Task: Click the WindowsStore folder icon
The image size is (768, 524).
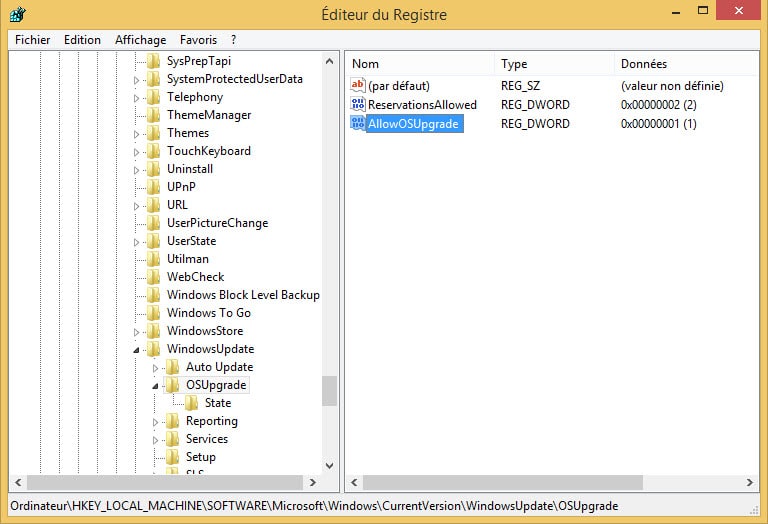Action: (154, 331)
